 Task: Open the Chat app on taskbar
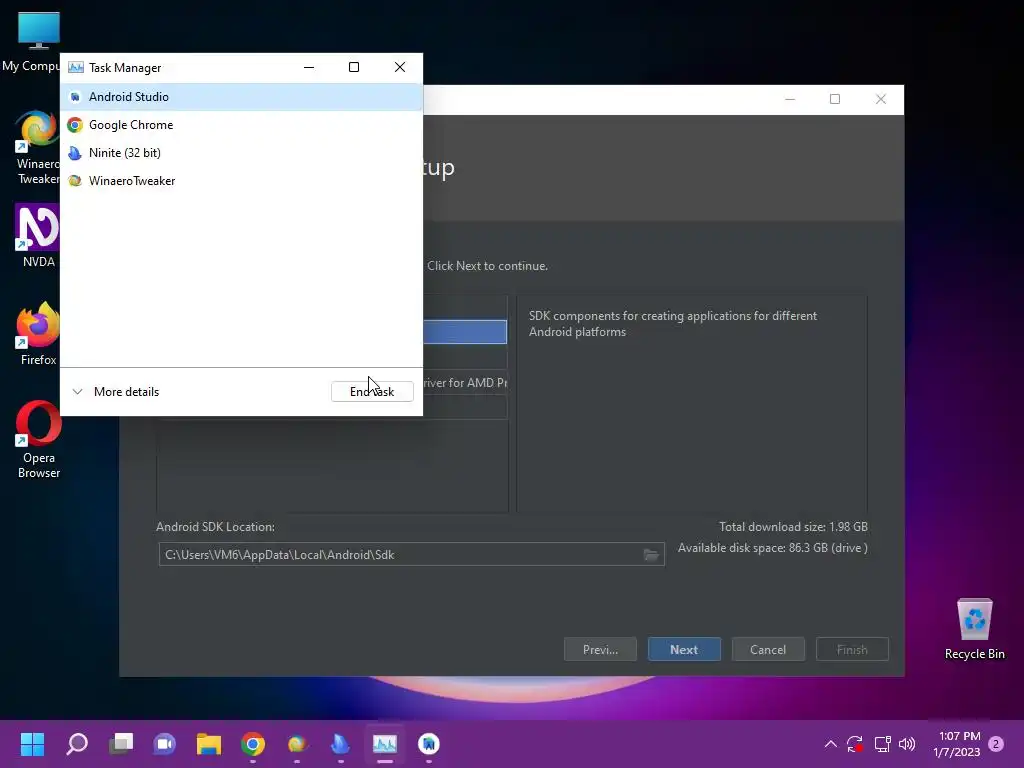(165, 744)
